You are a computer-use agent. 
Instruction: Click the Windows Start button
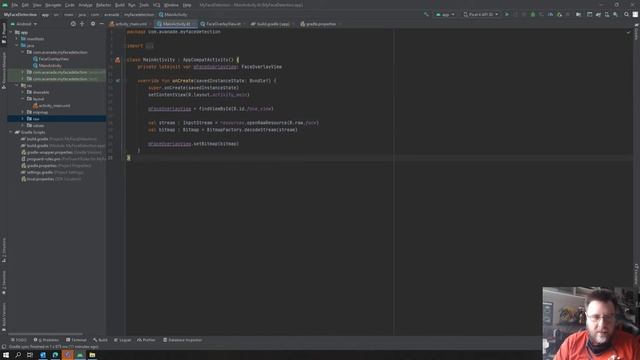point(6,355)
